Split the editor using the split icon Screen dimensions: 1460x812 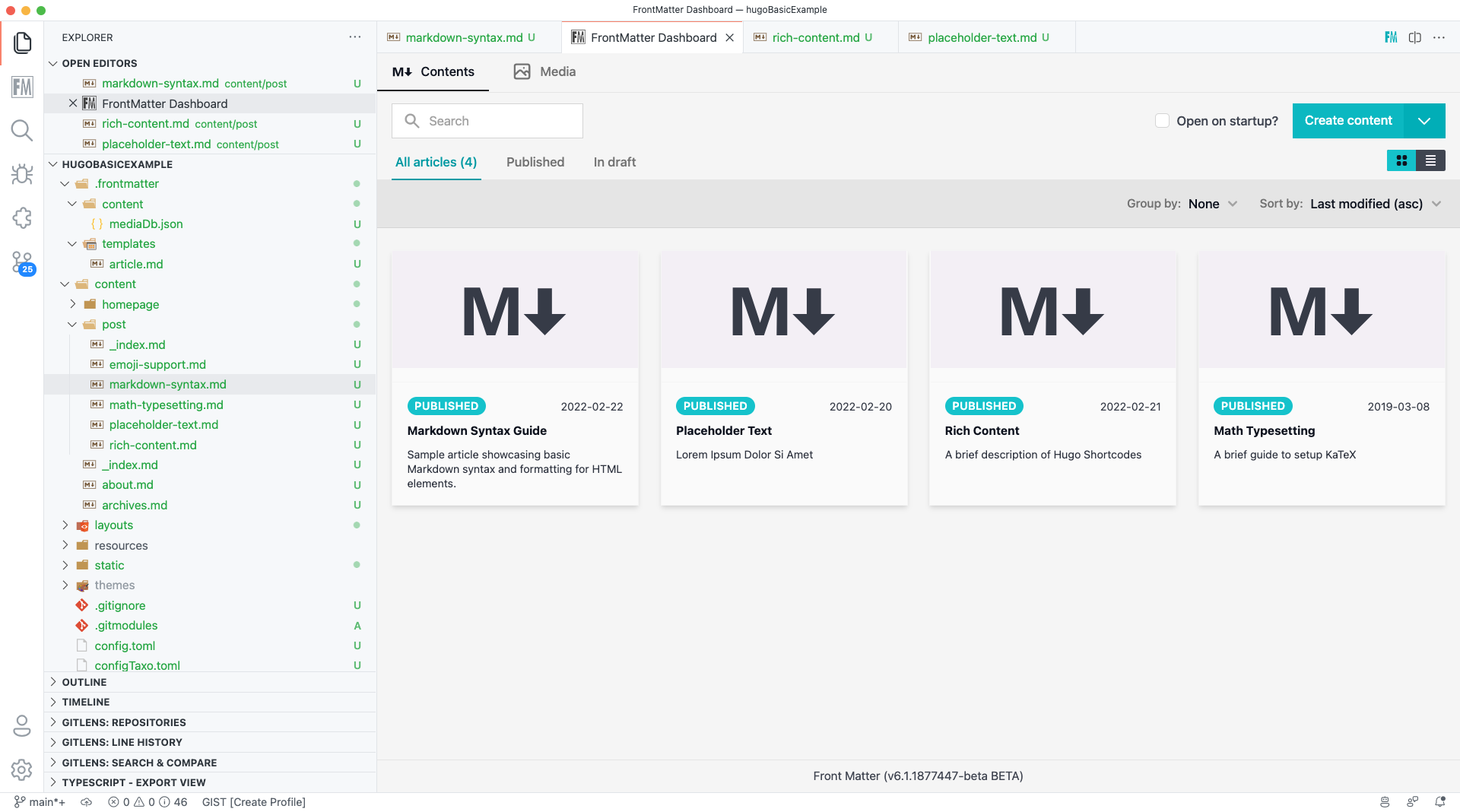(x=1414, y=36)
